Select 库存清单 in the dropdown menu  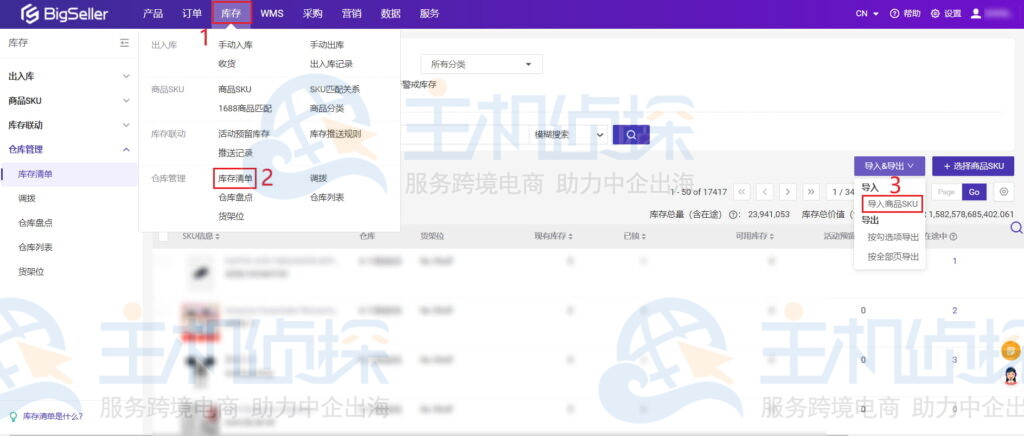point(235,178)
